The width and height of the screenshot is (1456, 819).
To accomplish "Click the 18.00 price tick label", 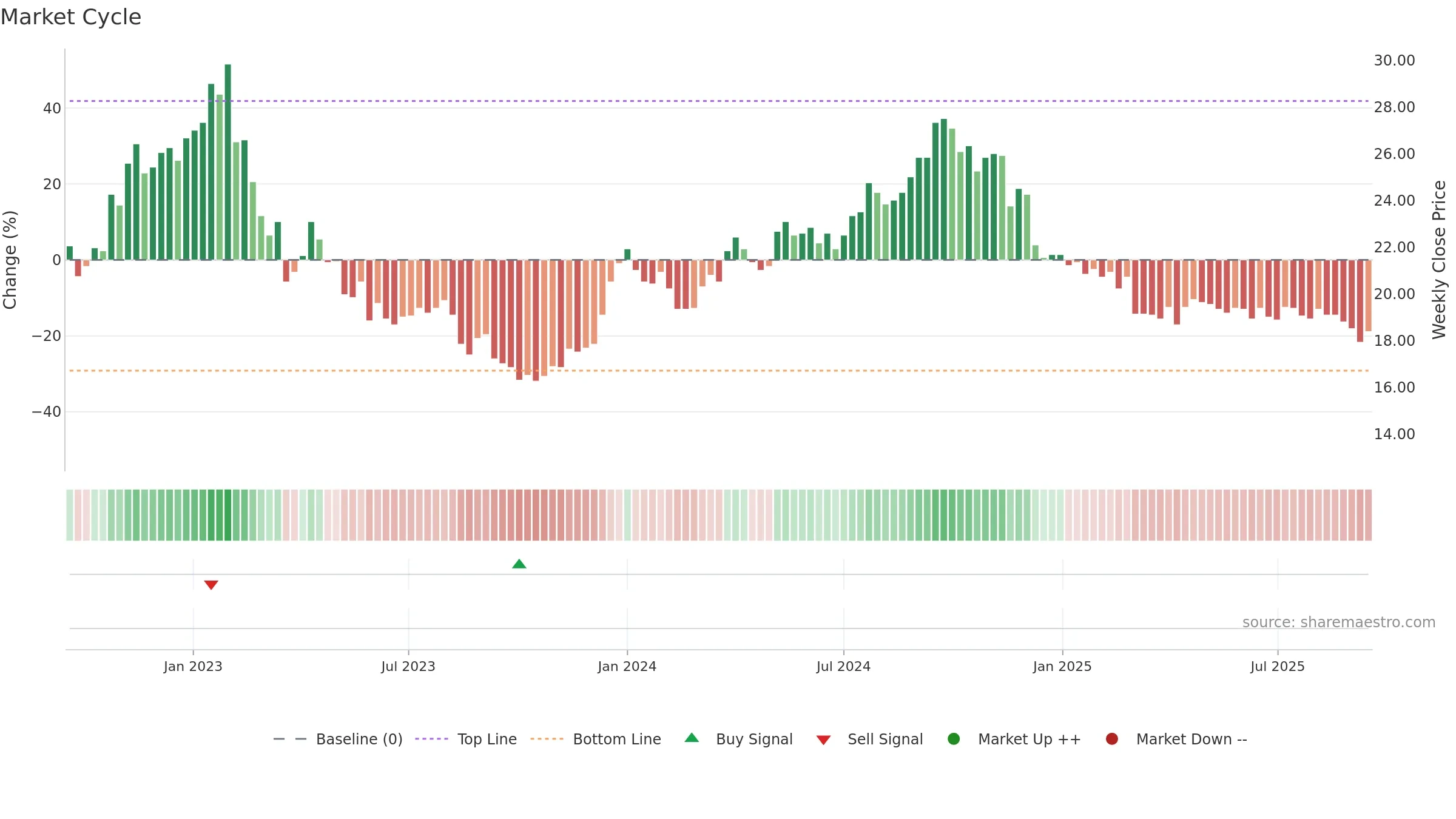I will 1394,341.
